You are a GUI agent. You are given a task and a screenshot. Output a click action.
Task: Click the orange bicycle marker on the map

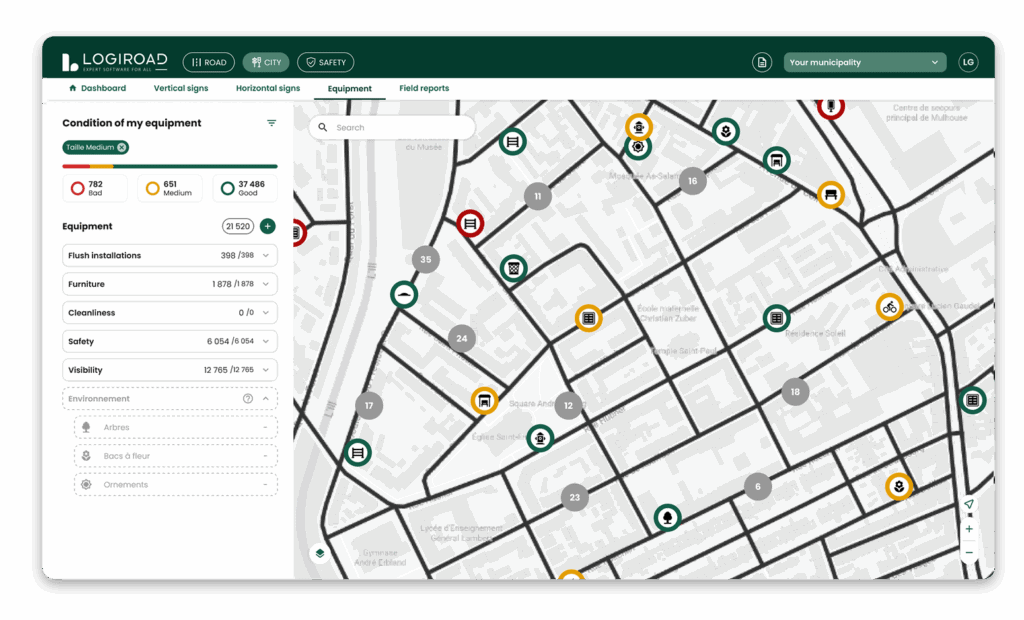(889, 307)
